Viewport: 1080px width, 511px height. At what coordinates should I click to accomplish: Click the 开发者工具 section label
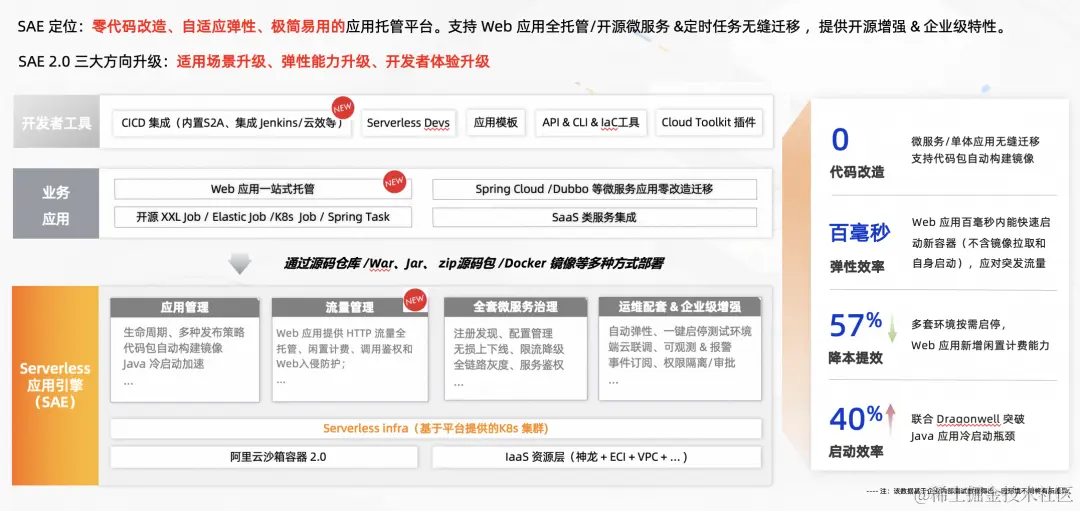coord(56,123)
